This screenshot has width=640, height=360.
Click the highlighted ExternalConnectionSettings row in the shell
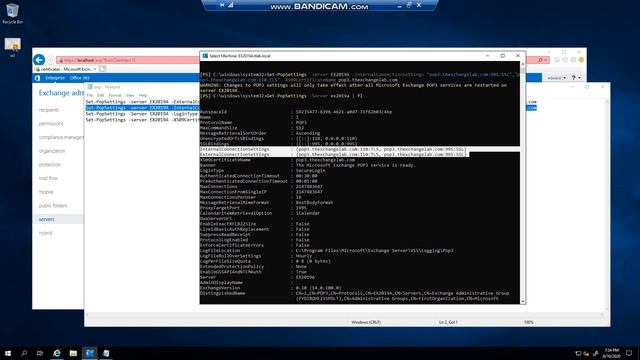point(333,155)
